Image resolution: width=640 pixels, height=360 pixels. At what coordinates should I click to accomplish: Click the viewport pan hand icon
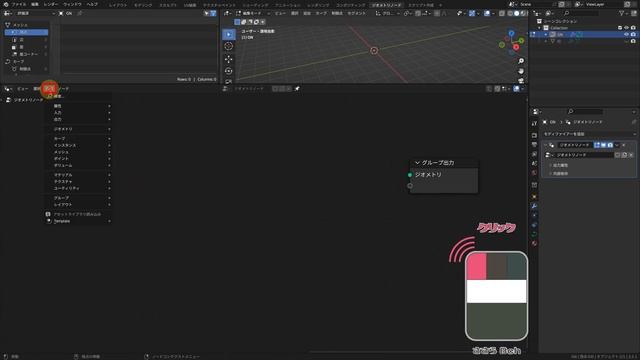(521, 71)
